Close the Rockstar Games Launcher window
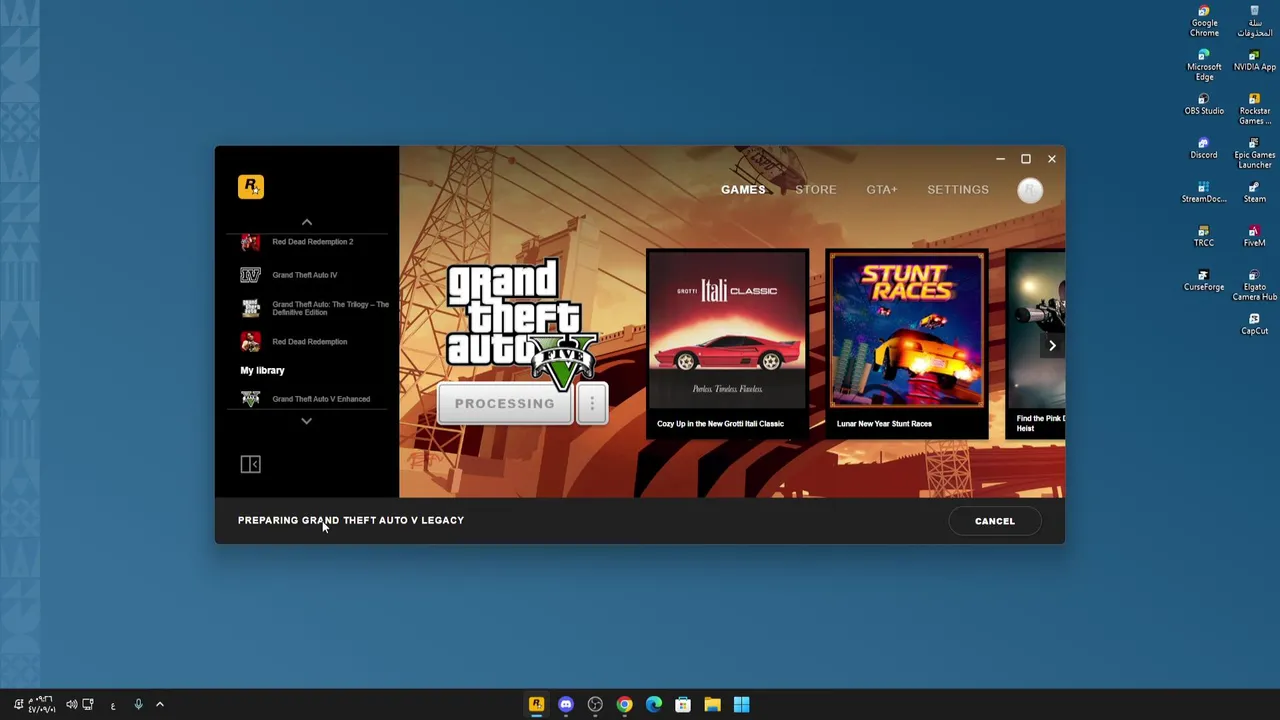This screenshot has height=720, width=1280. 1052,159
